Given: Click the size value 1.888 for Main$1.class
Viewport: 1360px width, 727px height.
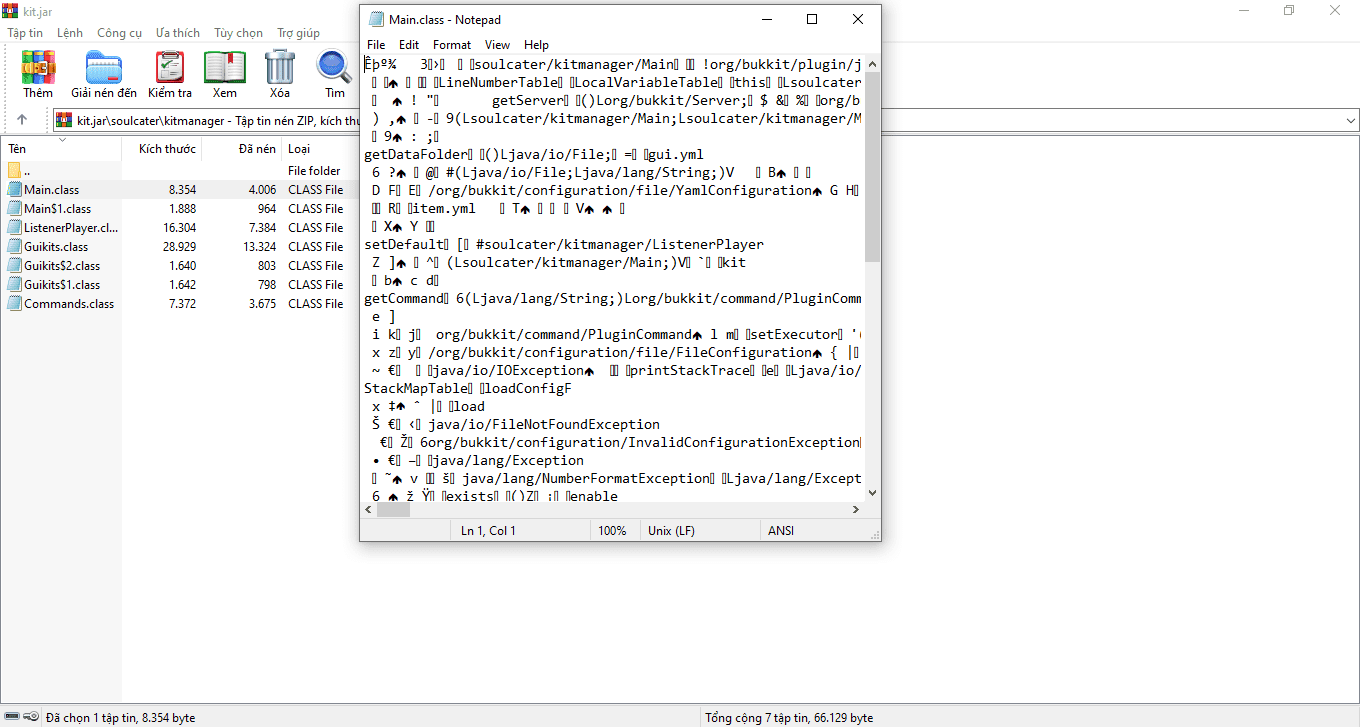Looking at the screenshot, I should (x=182, y=209).
